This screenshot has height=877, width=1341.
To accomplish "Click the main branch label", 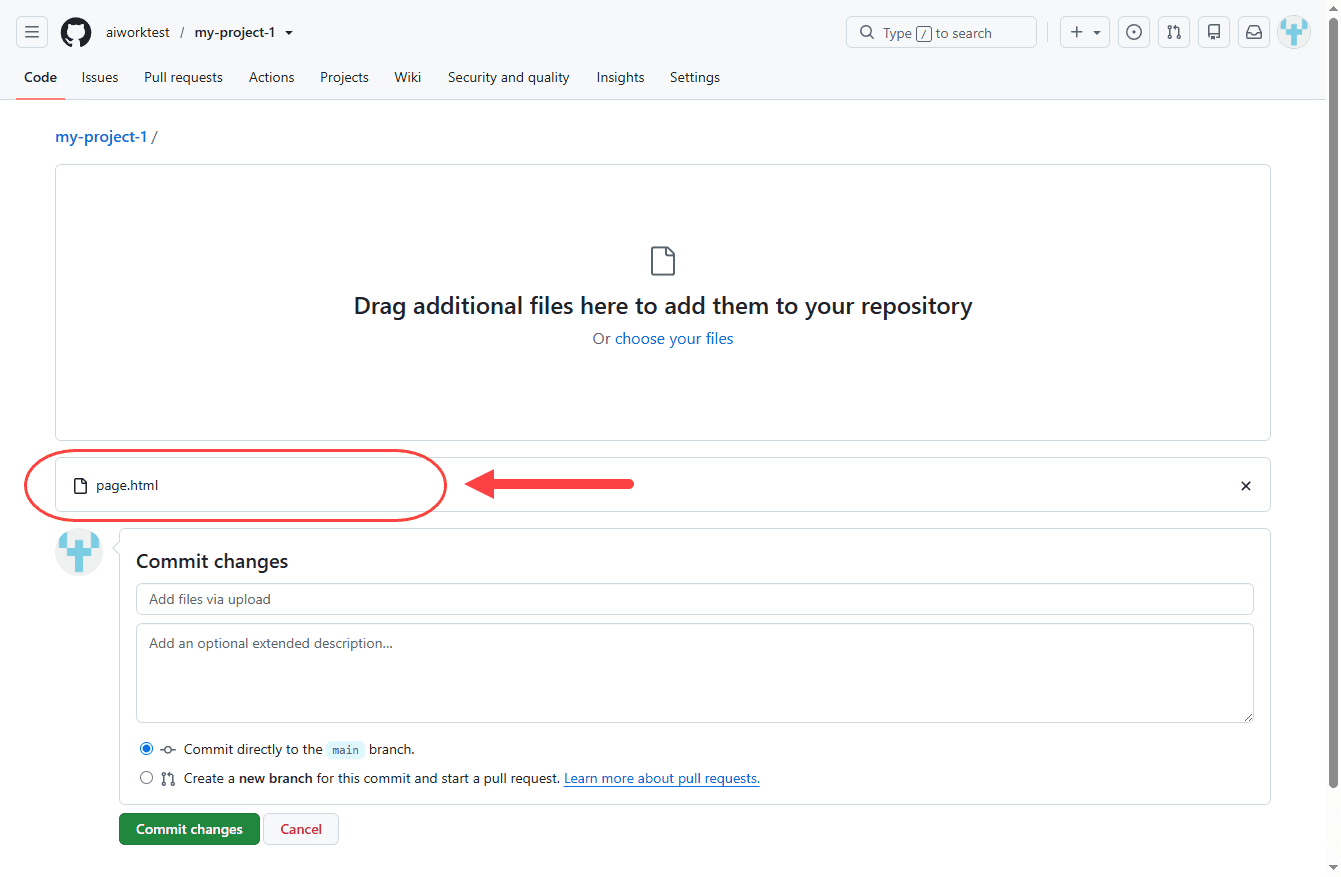I will [x=346, y=750].
